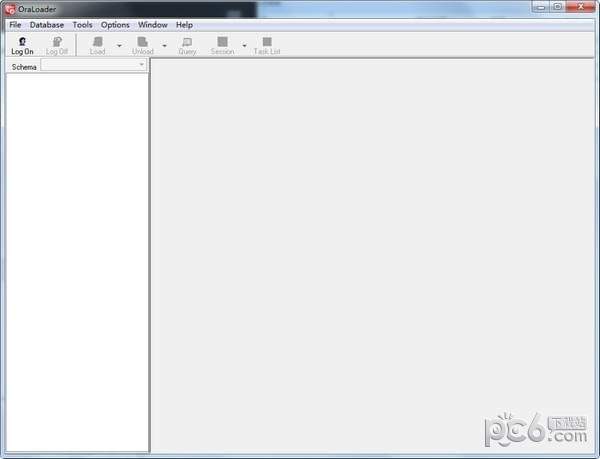Open the Window menu

point(153,25)
